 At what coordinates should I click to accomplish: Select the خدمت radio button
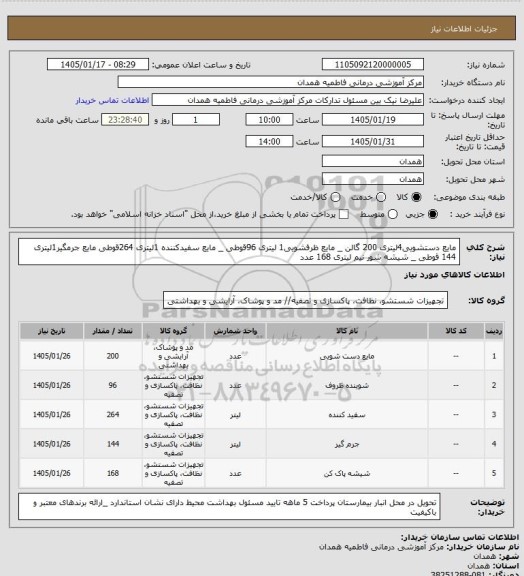coord(381,197)
